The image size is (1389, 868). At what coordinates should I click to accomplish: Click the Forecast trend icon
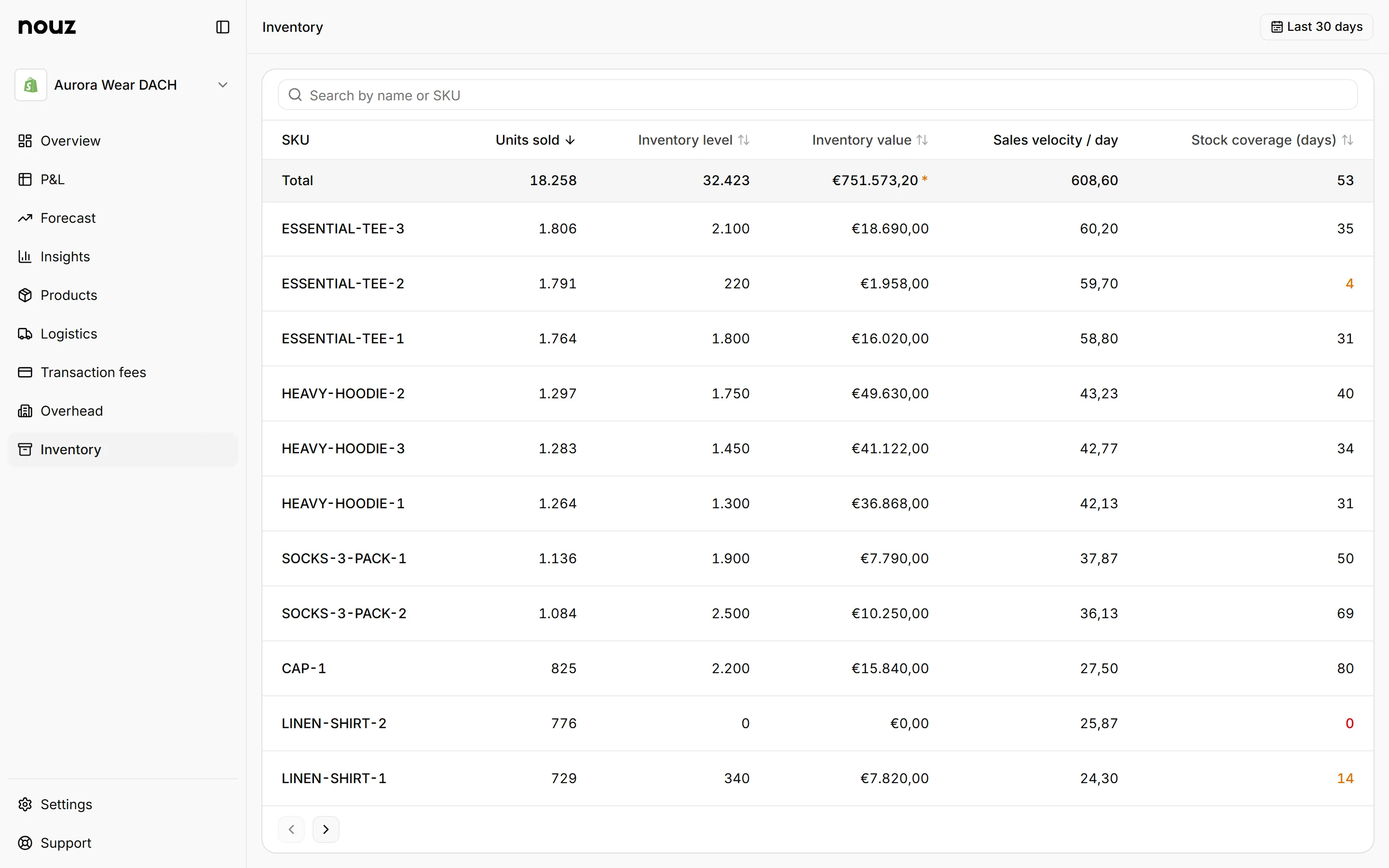(25, 218)
